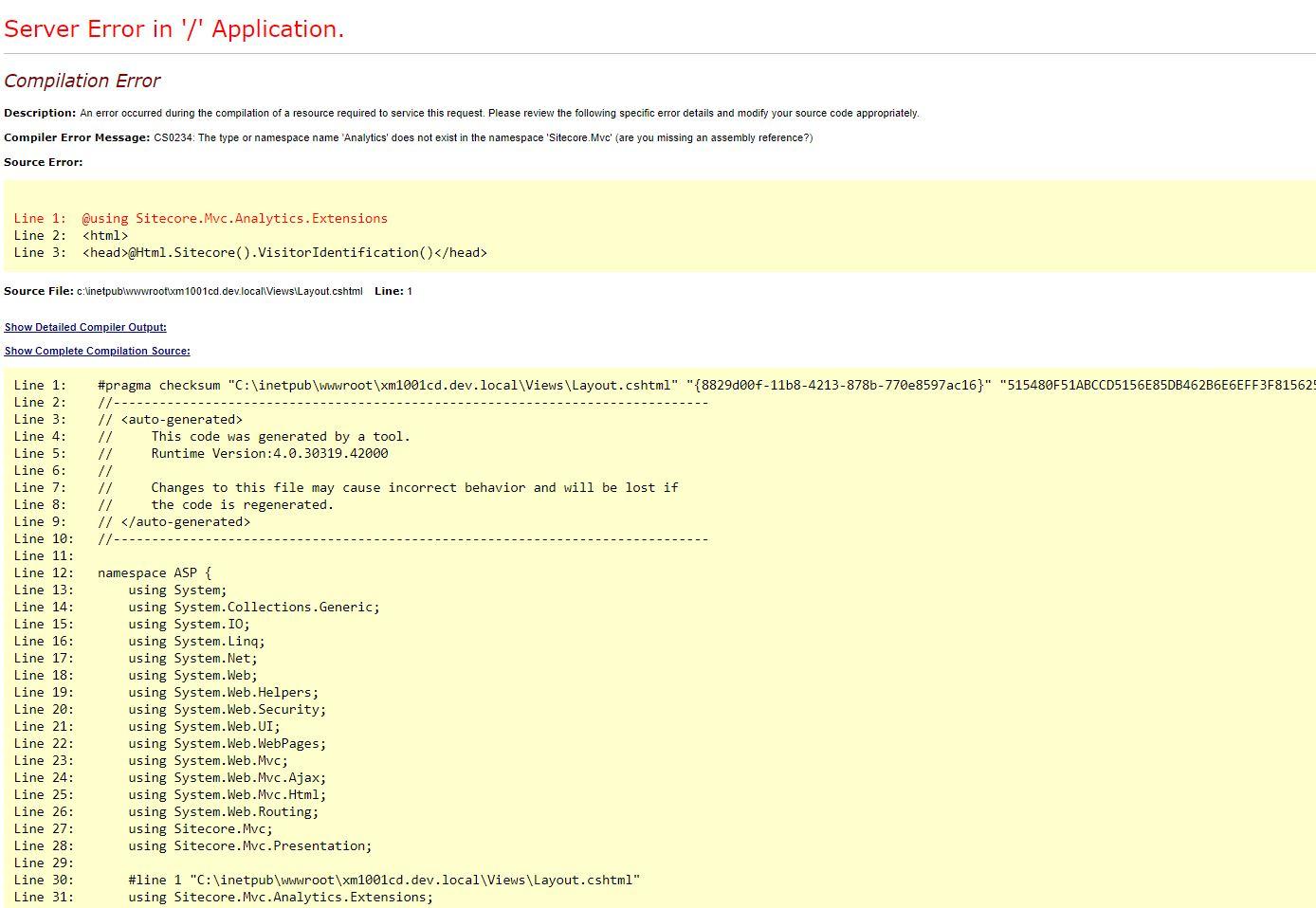Click the using Sitecore.Mvc statement

coord(199,828)
